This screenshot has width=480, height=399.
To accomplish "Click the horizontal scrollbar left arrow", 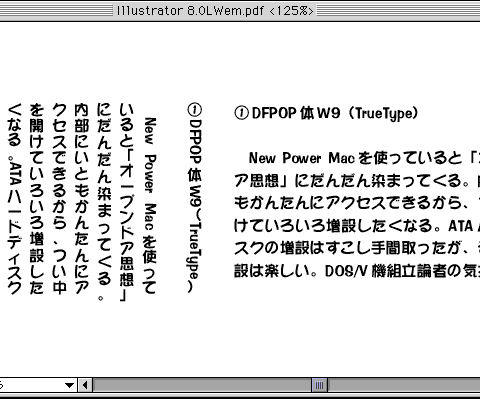I will pyautogui.click(x=85, y=385).
